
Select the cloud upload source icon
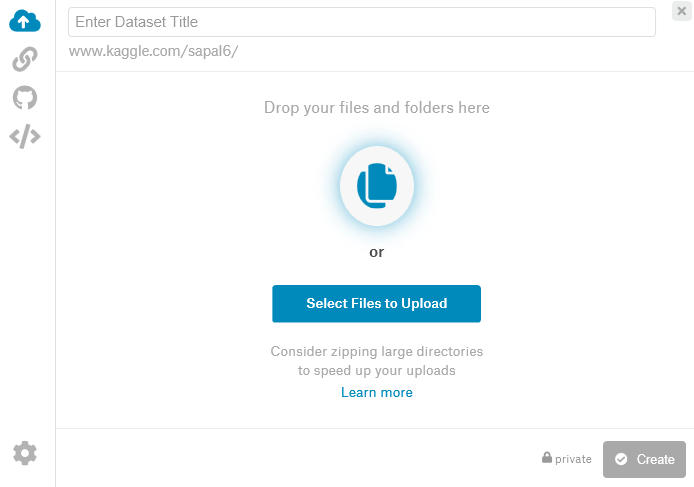pos(25,21)
